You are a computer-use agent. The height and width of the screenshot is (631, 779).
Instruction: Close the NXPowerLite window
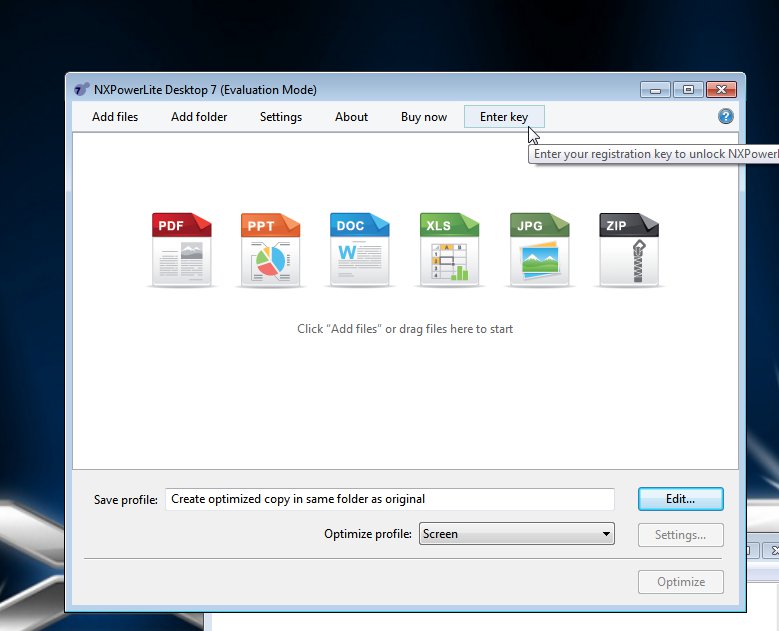point(721,90)
